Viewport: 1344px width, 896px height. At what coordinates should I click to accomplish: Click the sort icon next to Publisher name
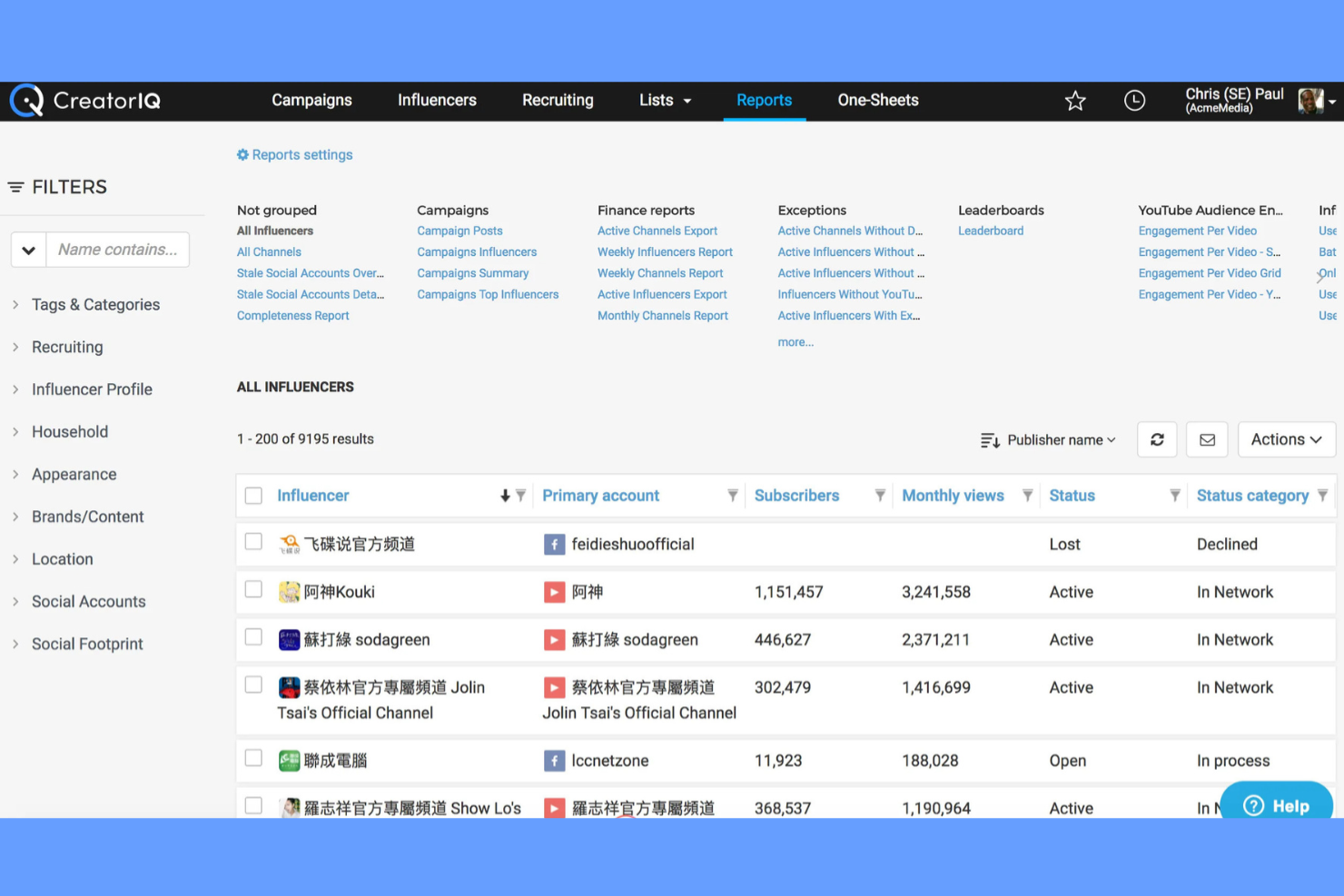click(990, 439)
